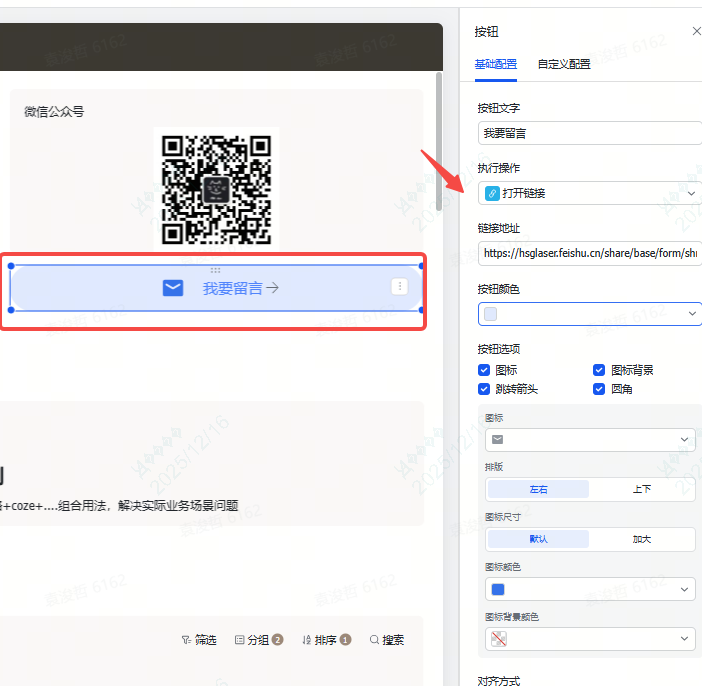The width and height of the screenshot is (702, 686).
Task: Open the envelope 图标 selection dropdown
Action: pos(590,439)
